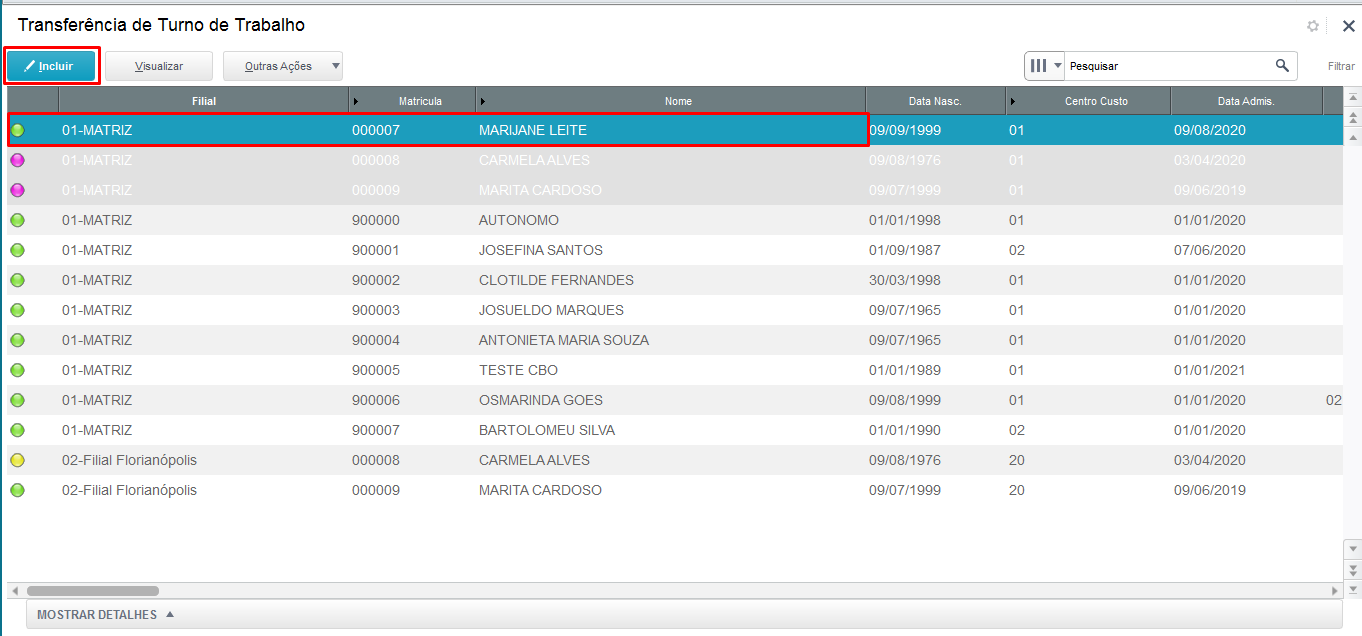Select the name CLOTILDE FERNANDES

click(556, 280)
